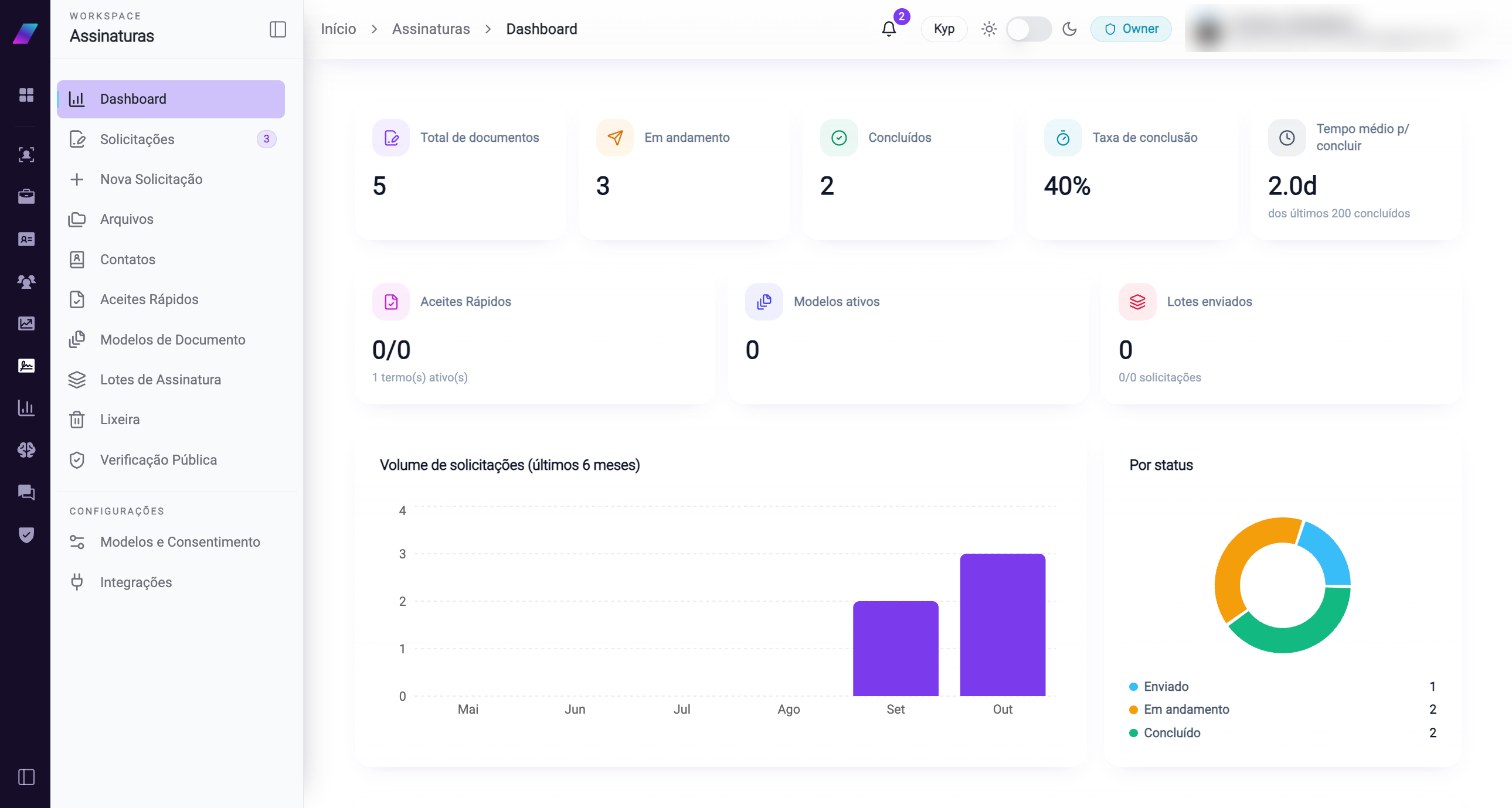Open Verificação Pública
Image resolution: width=1512 pixels, height=808 pixels.
171,460
